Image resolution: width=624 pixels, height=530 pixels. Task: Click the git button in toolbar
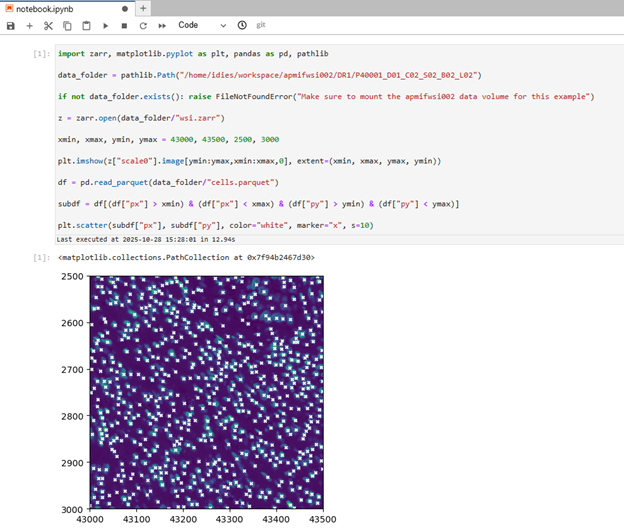[261, 24]
